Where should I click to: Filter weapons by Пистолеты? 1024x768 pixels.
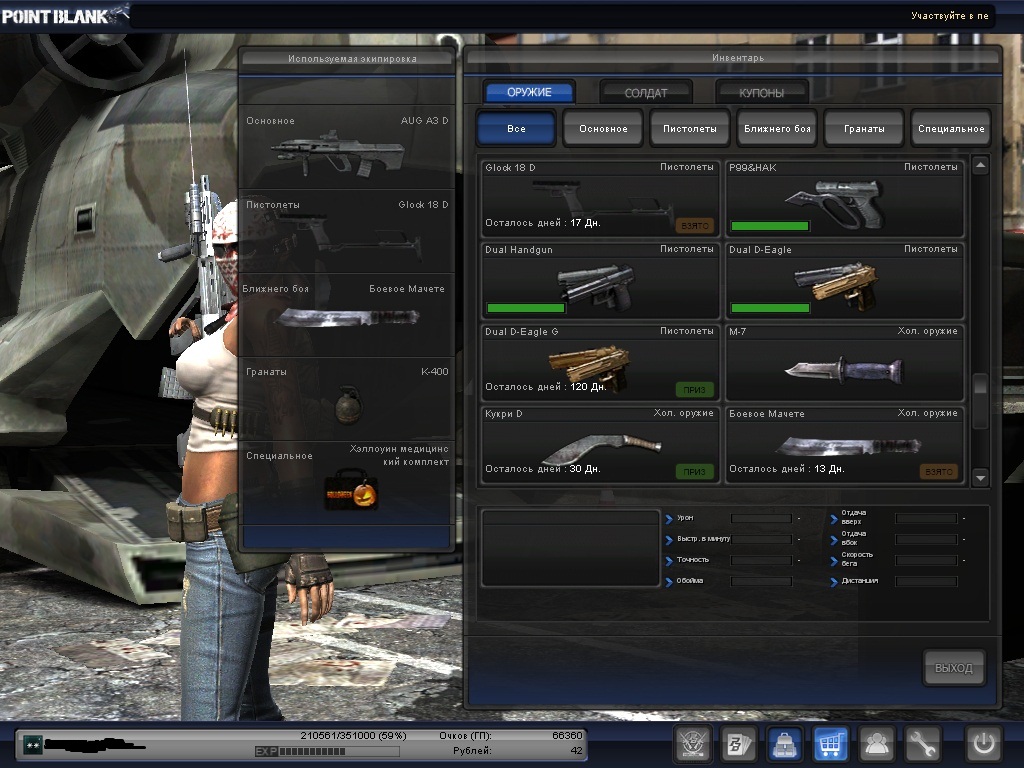pyautogui.click(x=689, y=129)
